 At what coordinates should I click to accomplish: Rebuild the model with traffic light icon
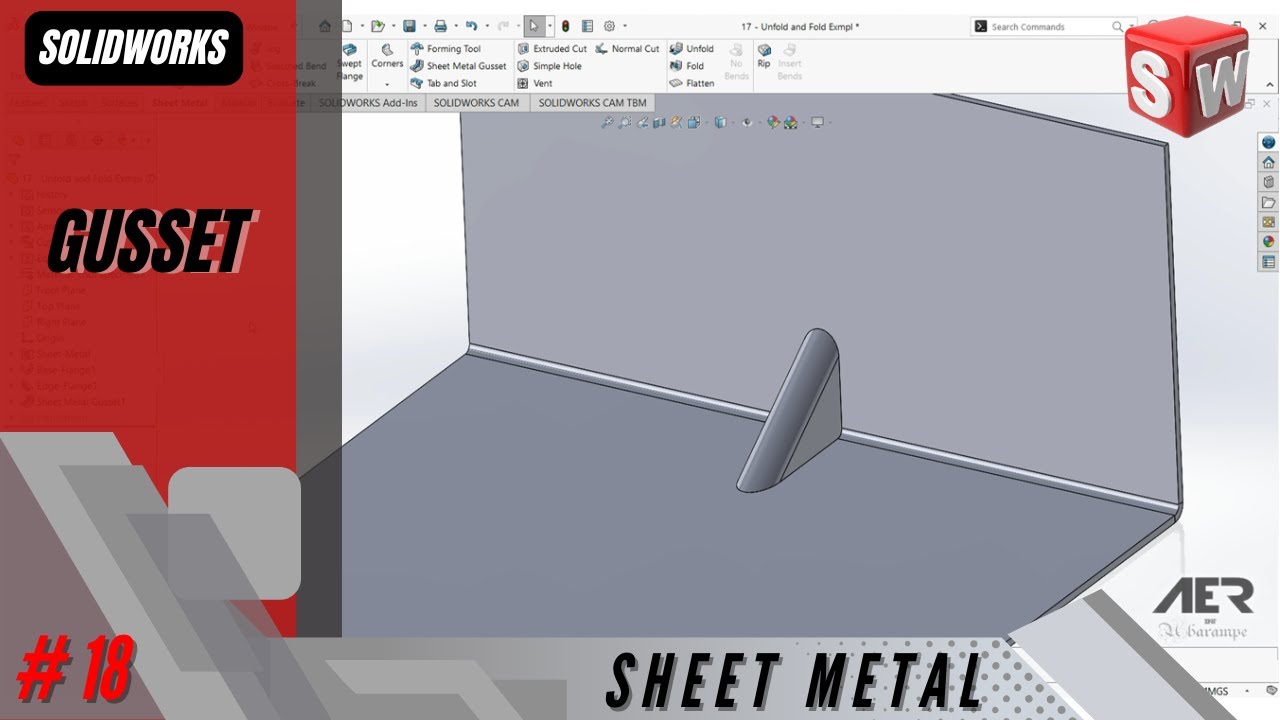pyautogui.click(x=565, y=26)
